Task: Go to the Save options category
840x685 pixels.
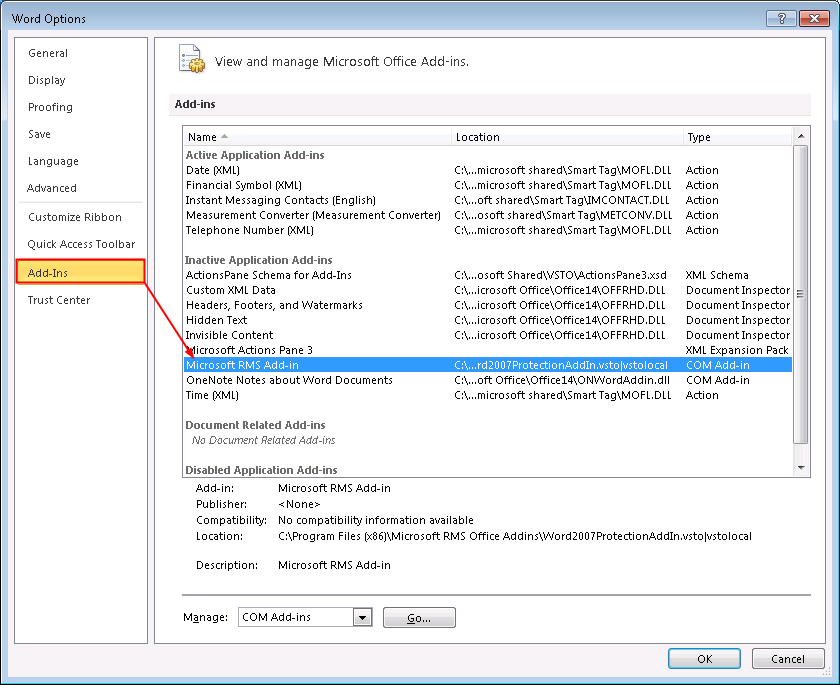Action: pyautogui.click(x=39, y=134)
